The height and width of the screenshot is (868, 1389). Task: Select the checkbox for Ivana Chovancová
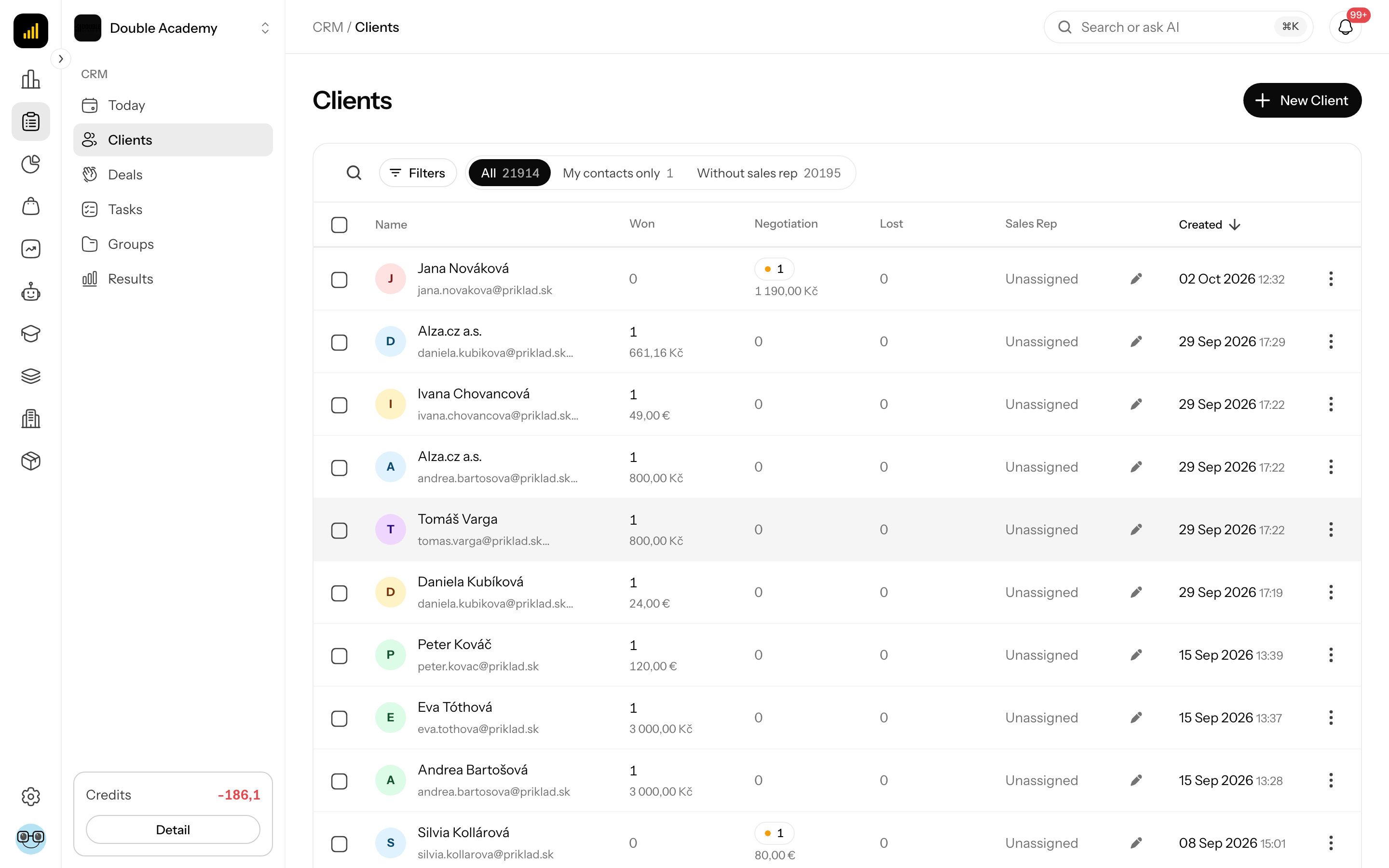pos(339,405)
